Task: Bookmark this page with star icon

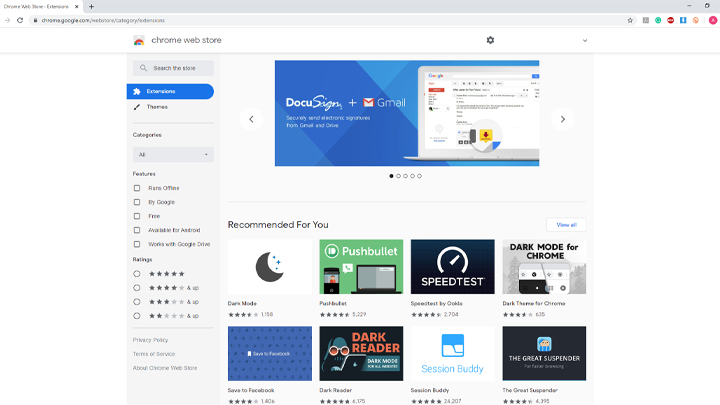Action: 630,20
